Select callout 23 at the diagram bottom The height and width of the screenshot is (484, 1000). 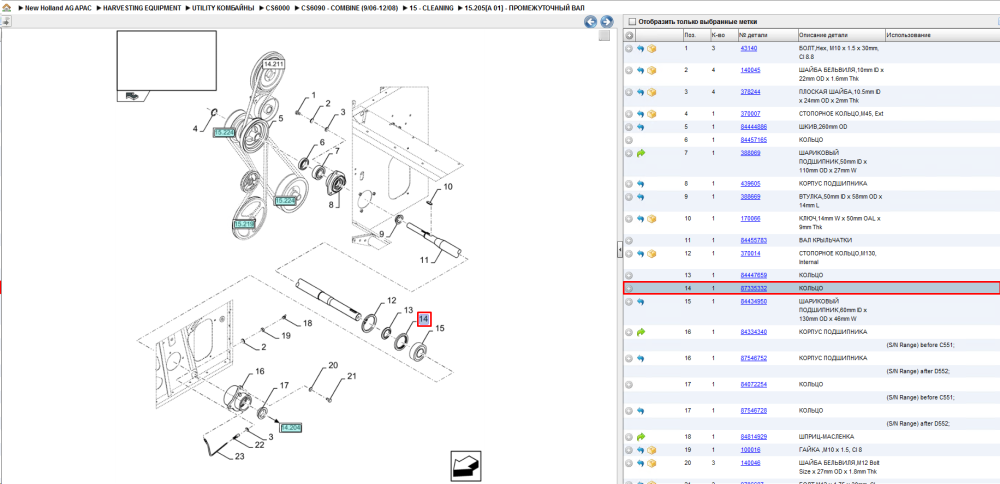click(239, 456)
